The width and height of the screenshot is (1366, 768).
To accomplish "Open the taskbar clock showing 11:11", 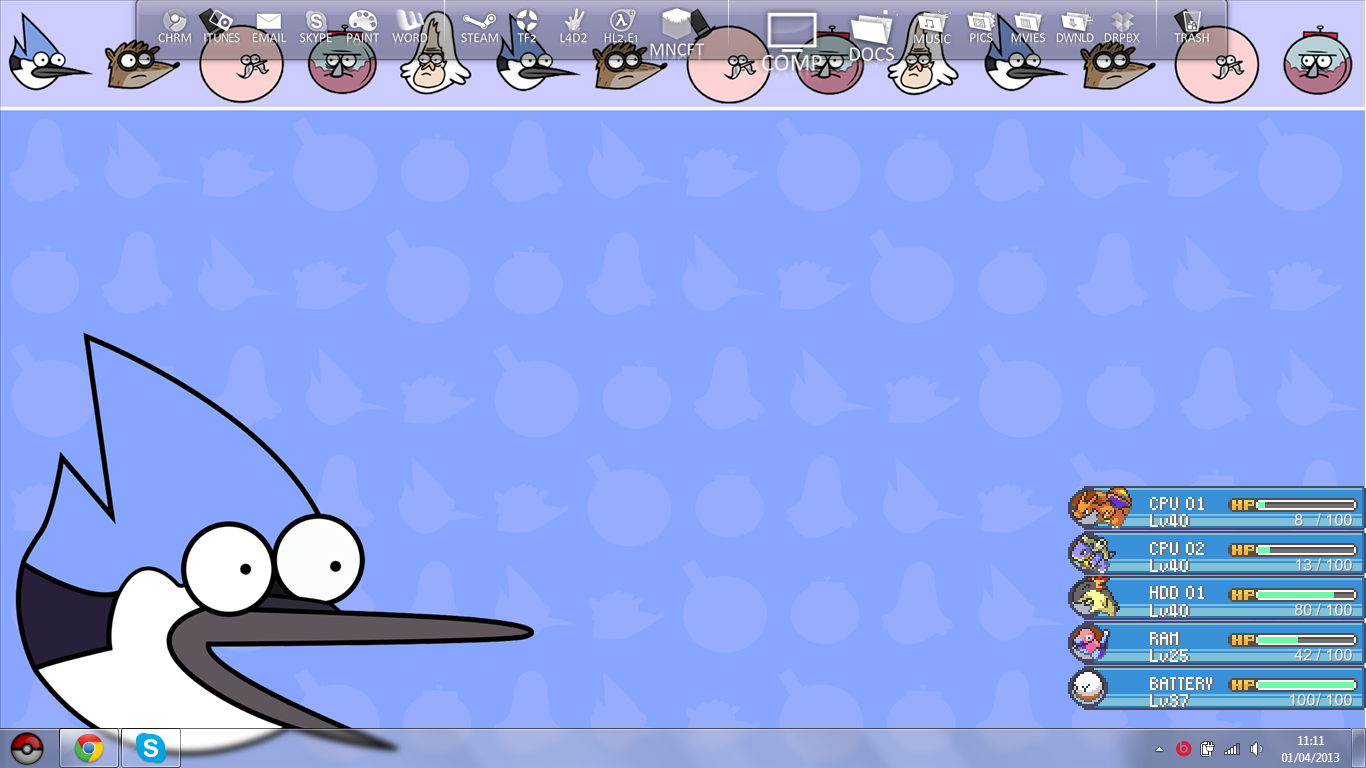I will (x=1310, y=748).
